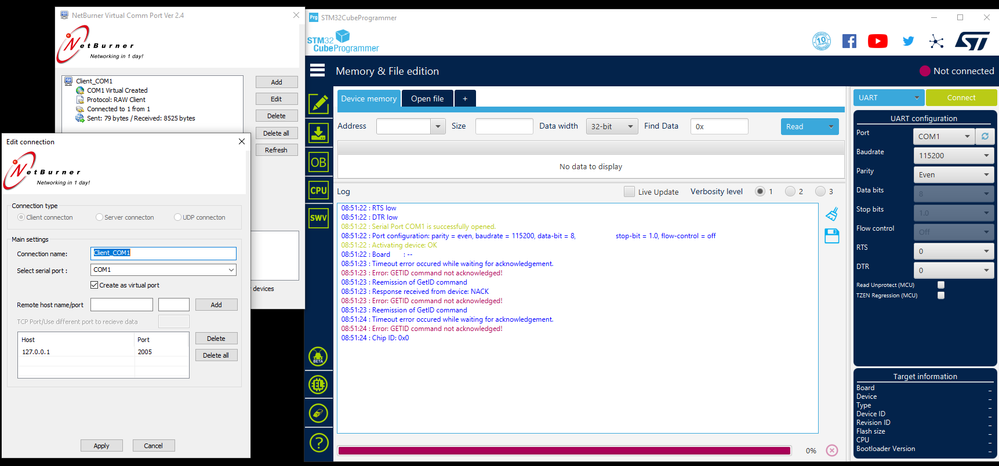Open the UART interface dropdown

(889, 98)
